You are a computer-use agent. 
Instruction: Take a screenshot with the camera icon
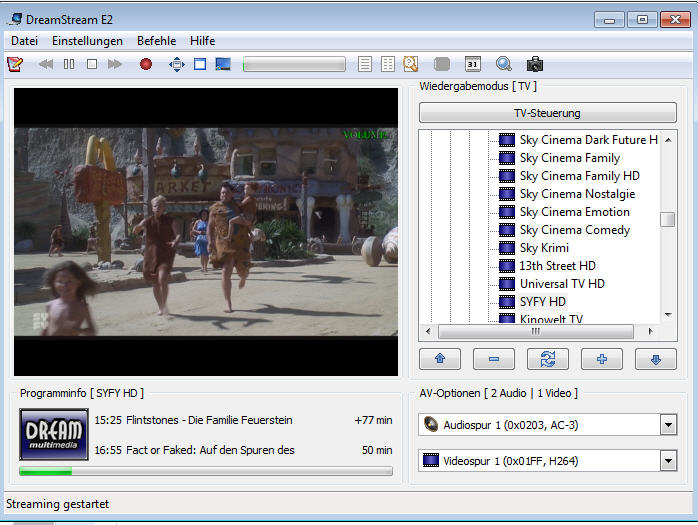[x=535, y=64]
